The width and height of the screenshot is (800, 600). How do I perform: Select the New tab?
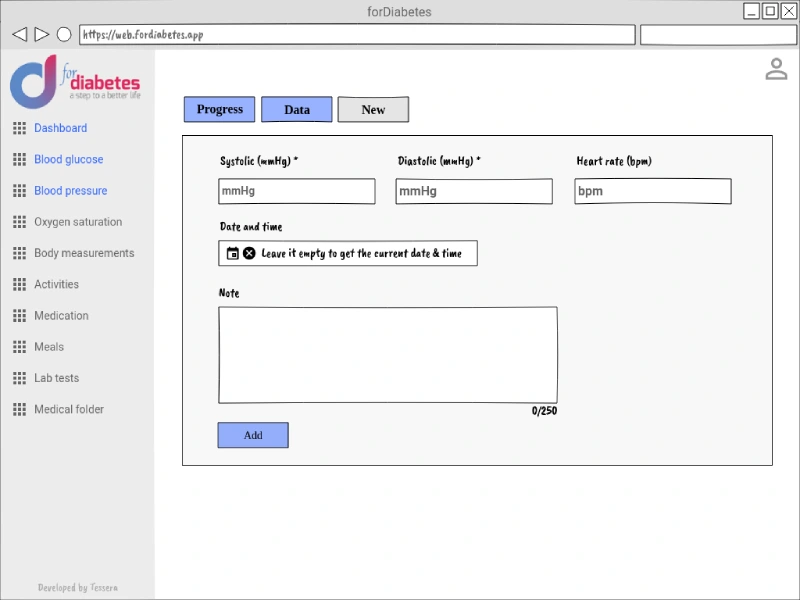pyautogui.click(x=373, y=109)
